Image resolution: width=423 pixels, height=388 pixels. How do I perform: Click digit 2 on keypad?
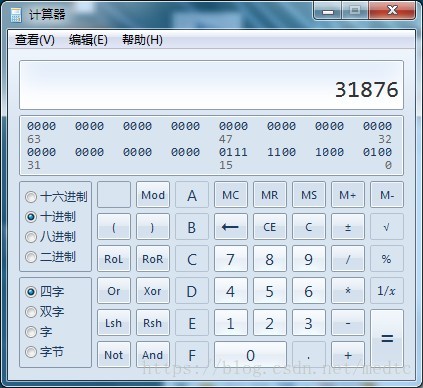[270, 323]
